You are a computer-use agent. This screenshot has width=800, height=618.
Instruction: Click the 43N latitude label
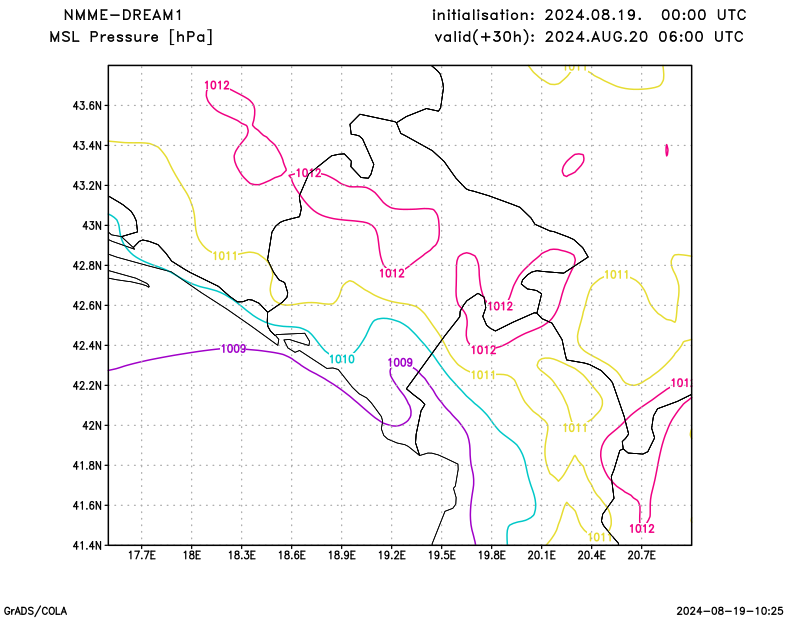tap(92, 226)
